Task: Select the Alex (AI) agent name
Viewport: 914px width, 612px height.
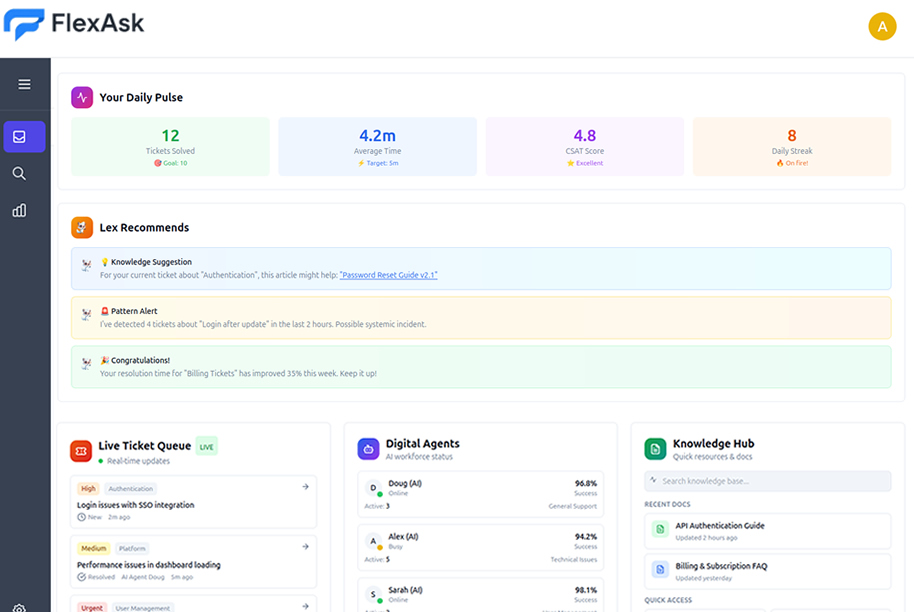Action: (x=403, y=536)
